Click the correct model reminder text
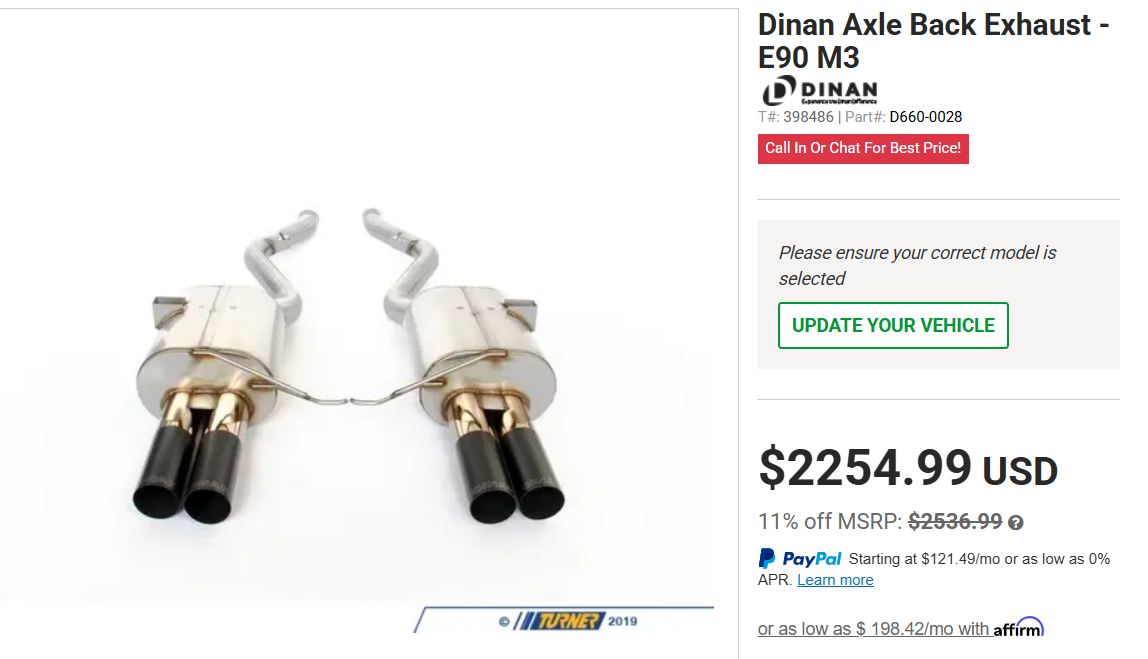The width and height of the screenshot is (1148, 659). point(917,265)
